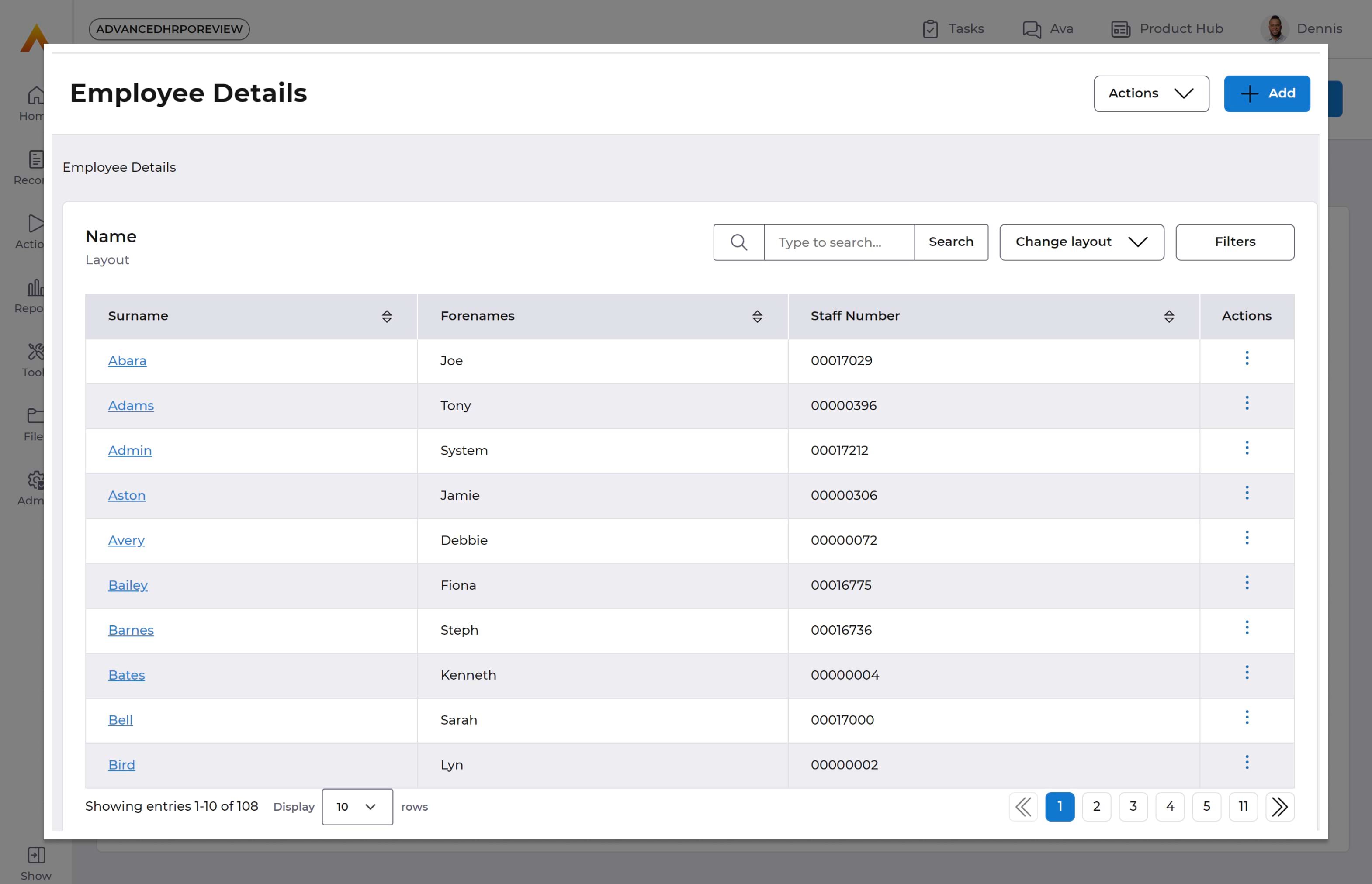This screenshot has width=1372, height=884.
Task: Open the Admin employee link
Action: 130,451
